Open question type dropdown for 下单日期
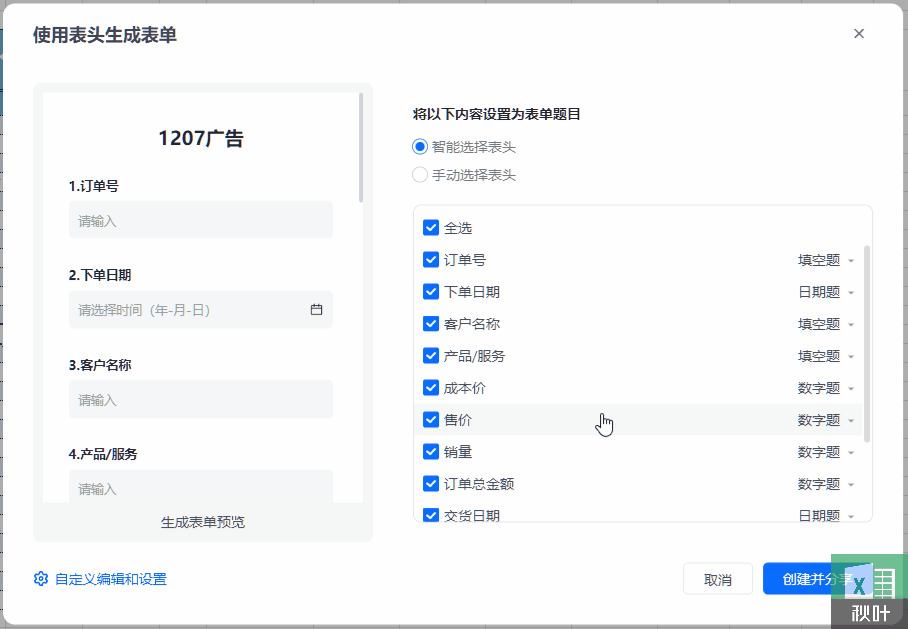This screenshot has width=908, height=629. (826, 292)
